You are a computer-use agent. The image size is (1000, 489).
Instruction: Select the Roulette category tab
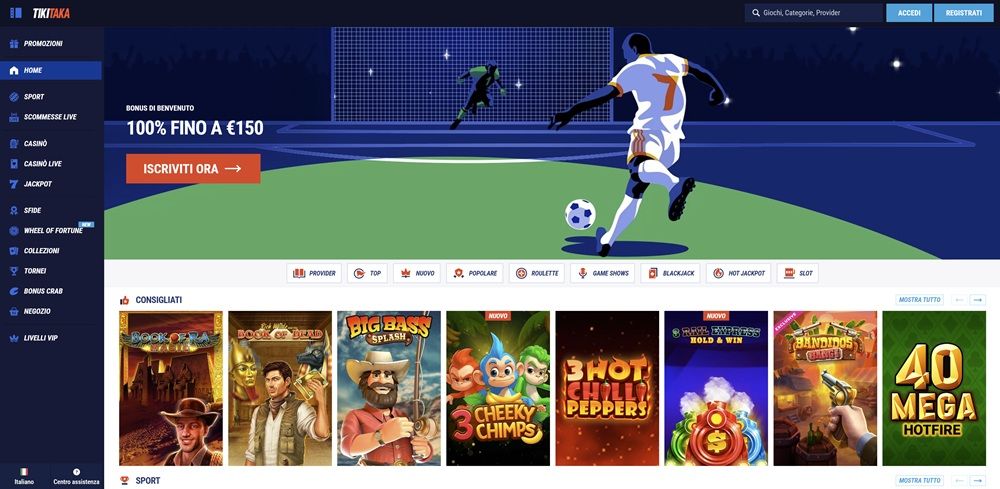[537, 274]
